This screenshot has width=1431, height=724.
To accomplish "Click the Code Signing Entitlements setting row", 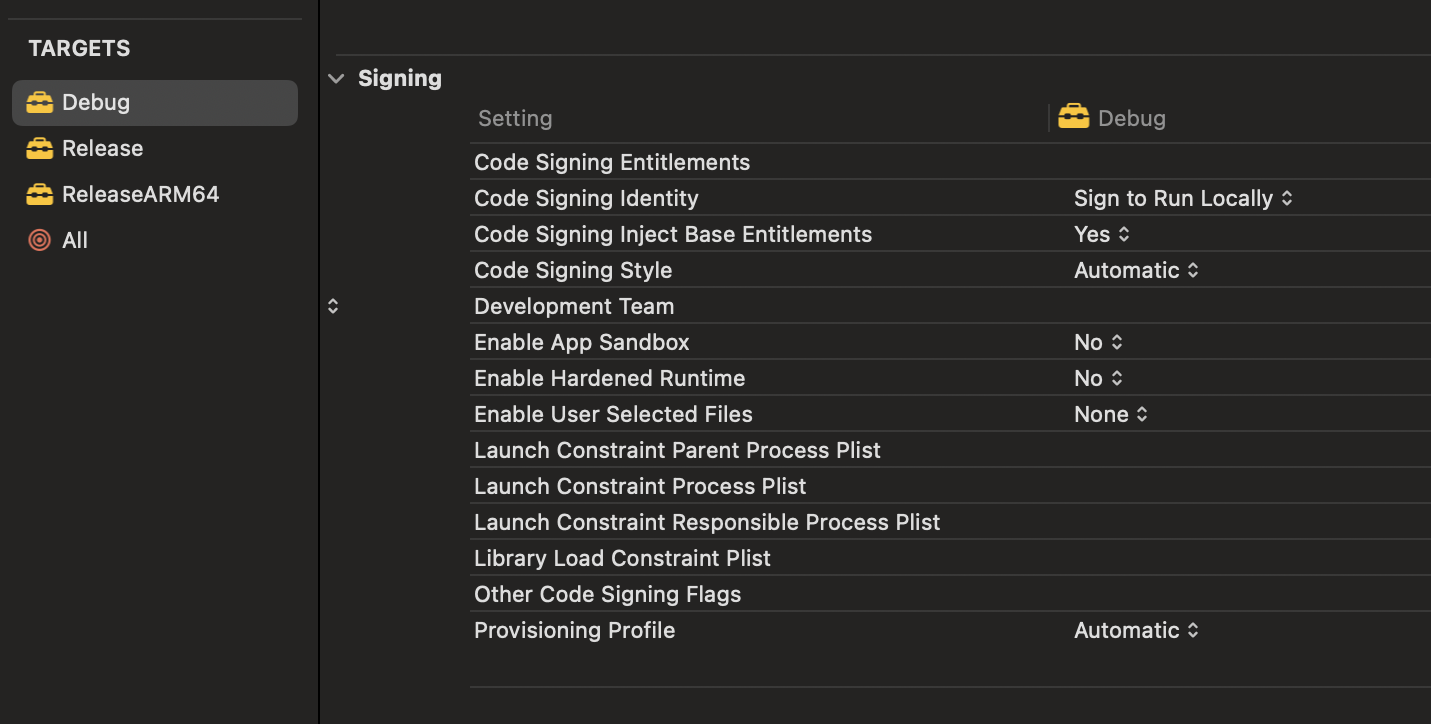I will tap(950, 162).
